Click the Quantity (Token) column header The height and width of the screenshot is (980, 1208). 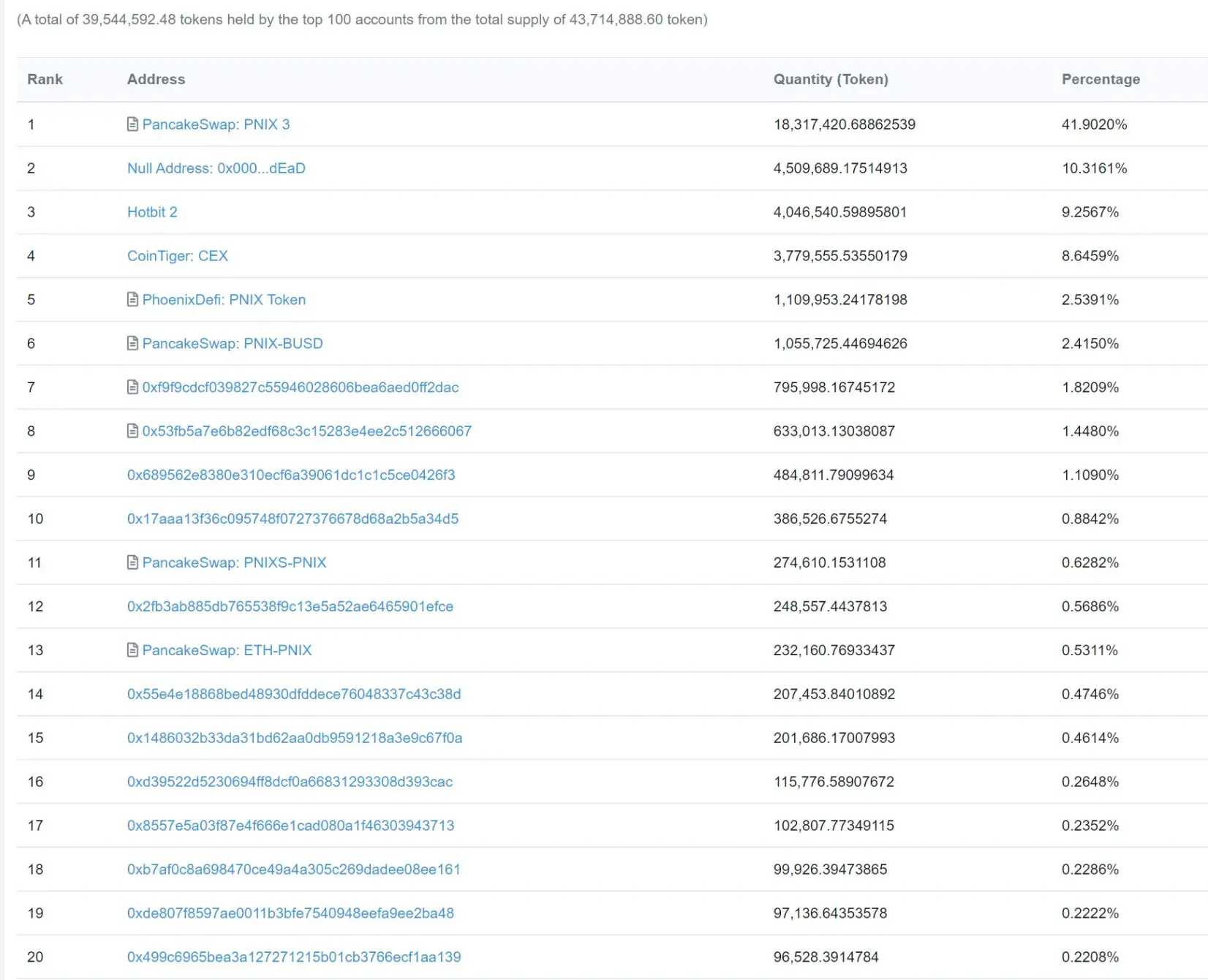(831, 80)
